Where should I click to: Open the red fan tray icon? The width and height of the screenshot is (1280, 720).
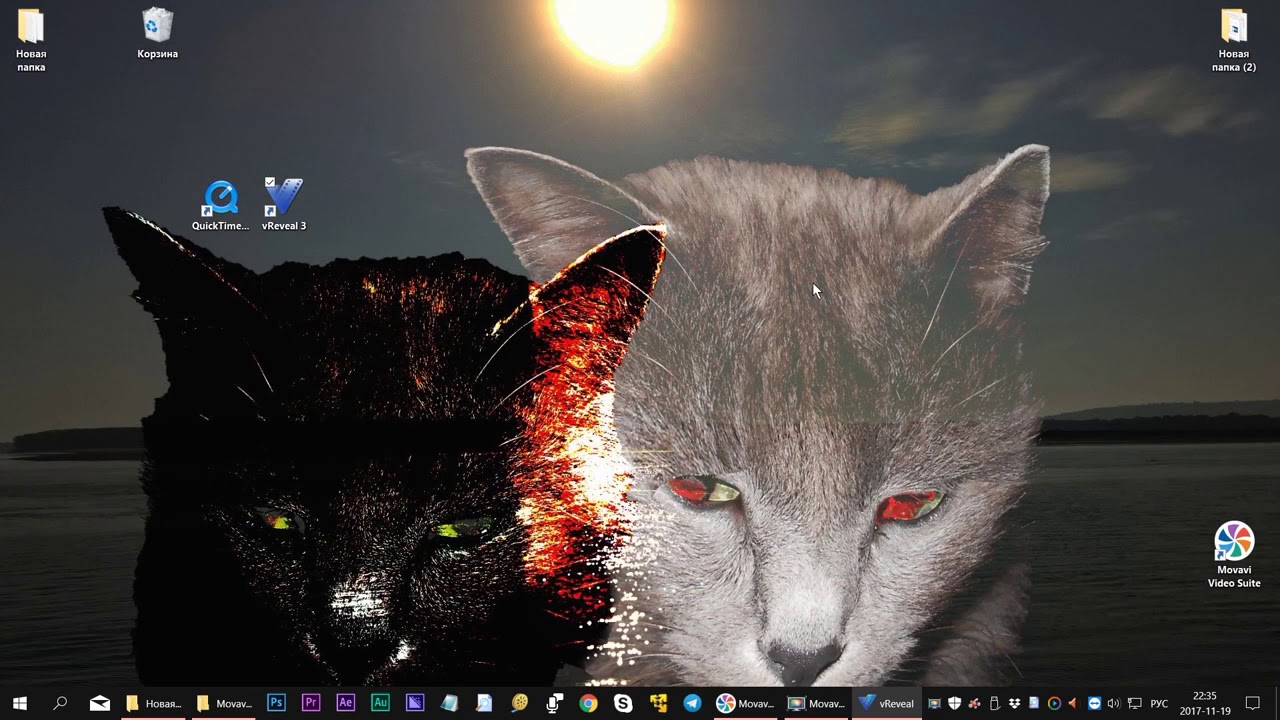[x=974, y=703]
